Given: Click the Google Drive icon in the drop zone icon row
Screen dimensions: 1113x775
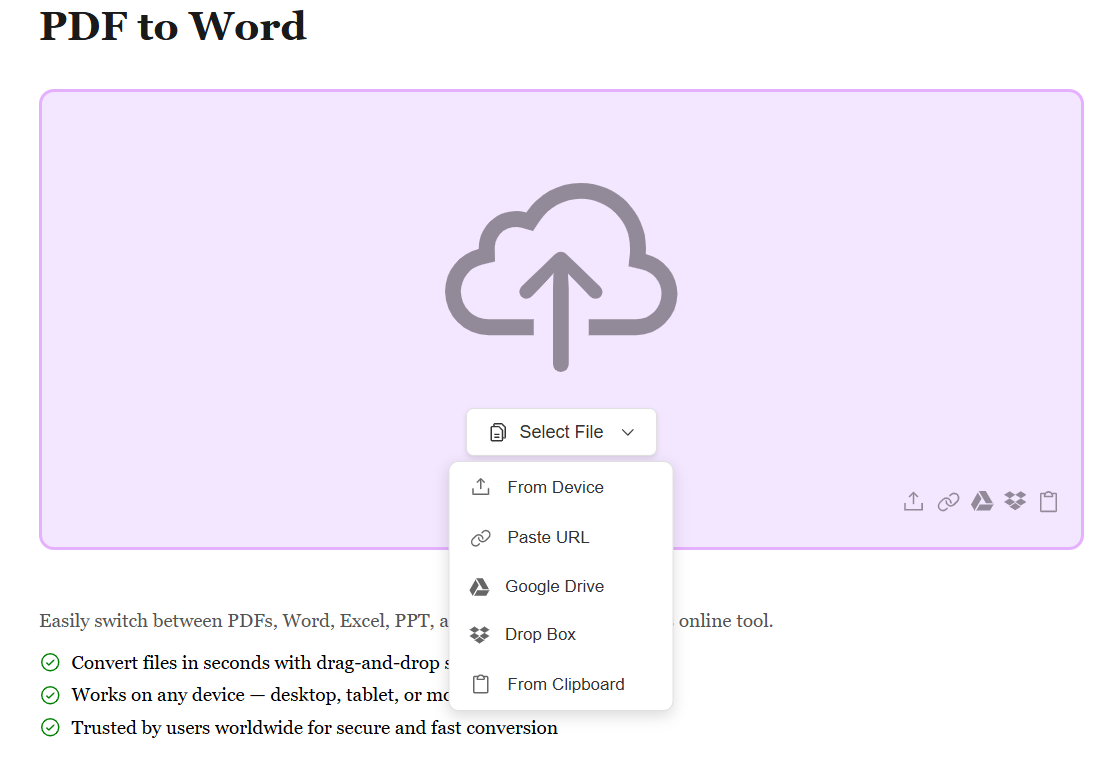Looking at the screenshot, I should pos(982,501).
